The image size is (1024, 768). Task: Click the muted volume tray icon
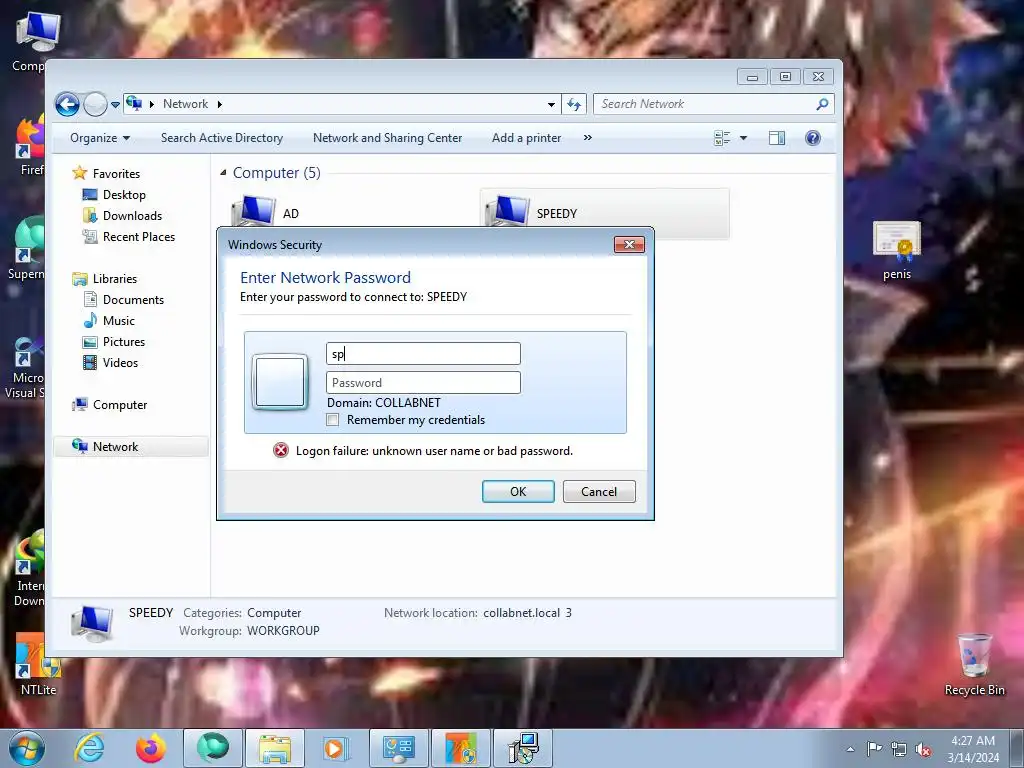[923, 750]
